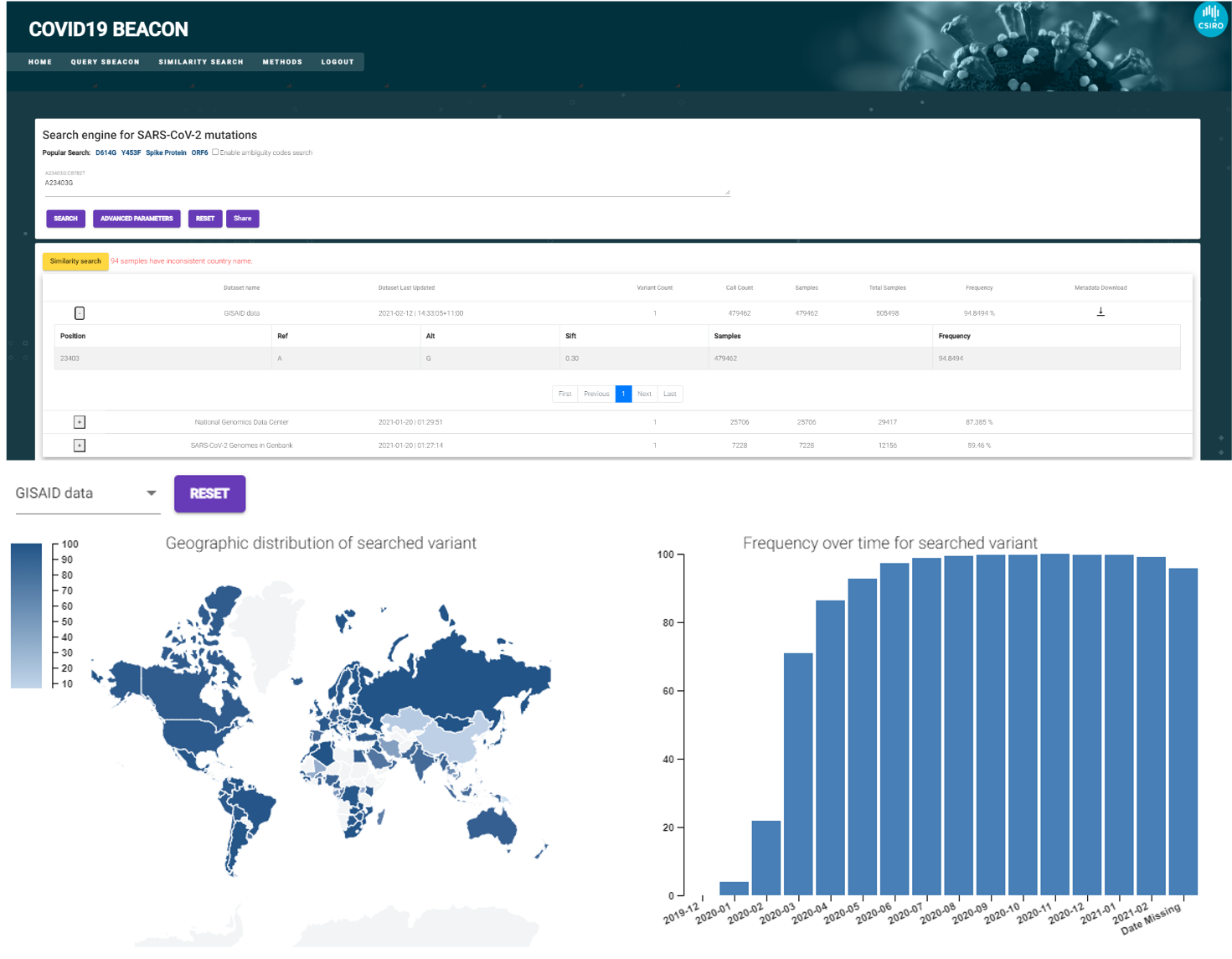
Task: Open Advanced Parameters
Action: [x=137, y=219]
